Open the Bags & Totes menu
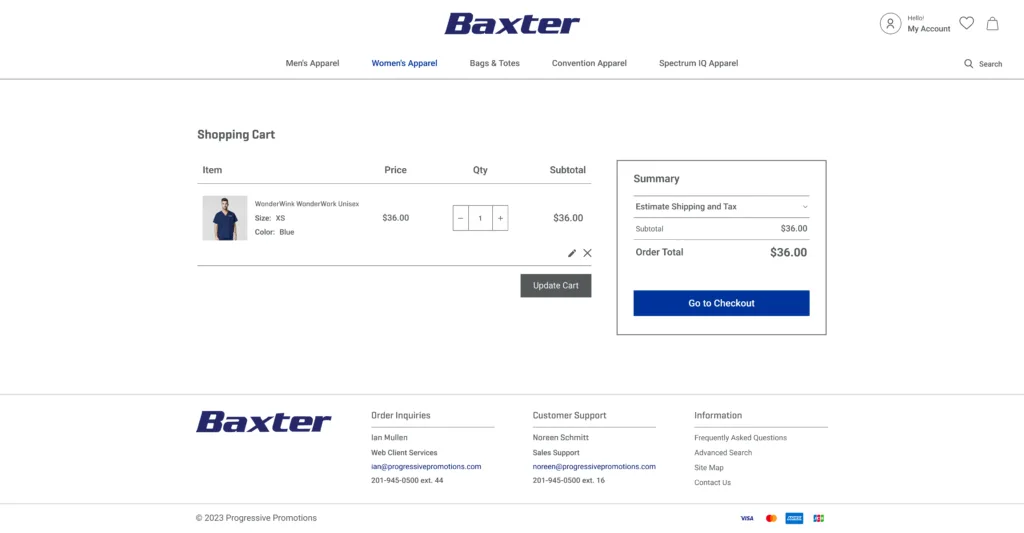The width and height of the screenshot is (1024, 533). click(x=494, y=63)
